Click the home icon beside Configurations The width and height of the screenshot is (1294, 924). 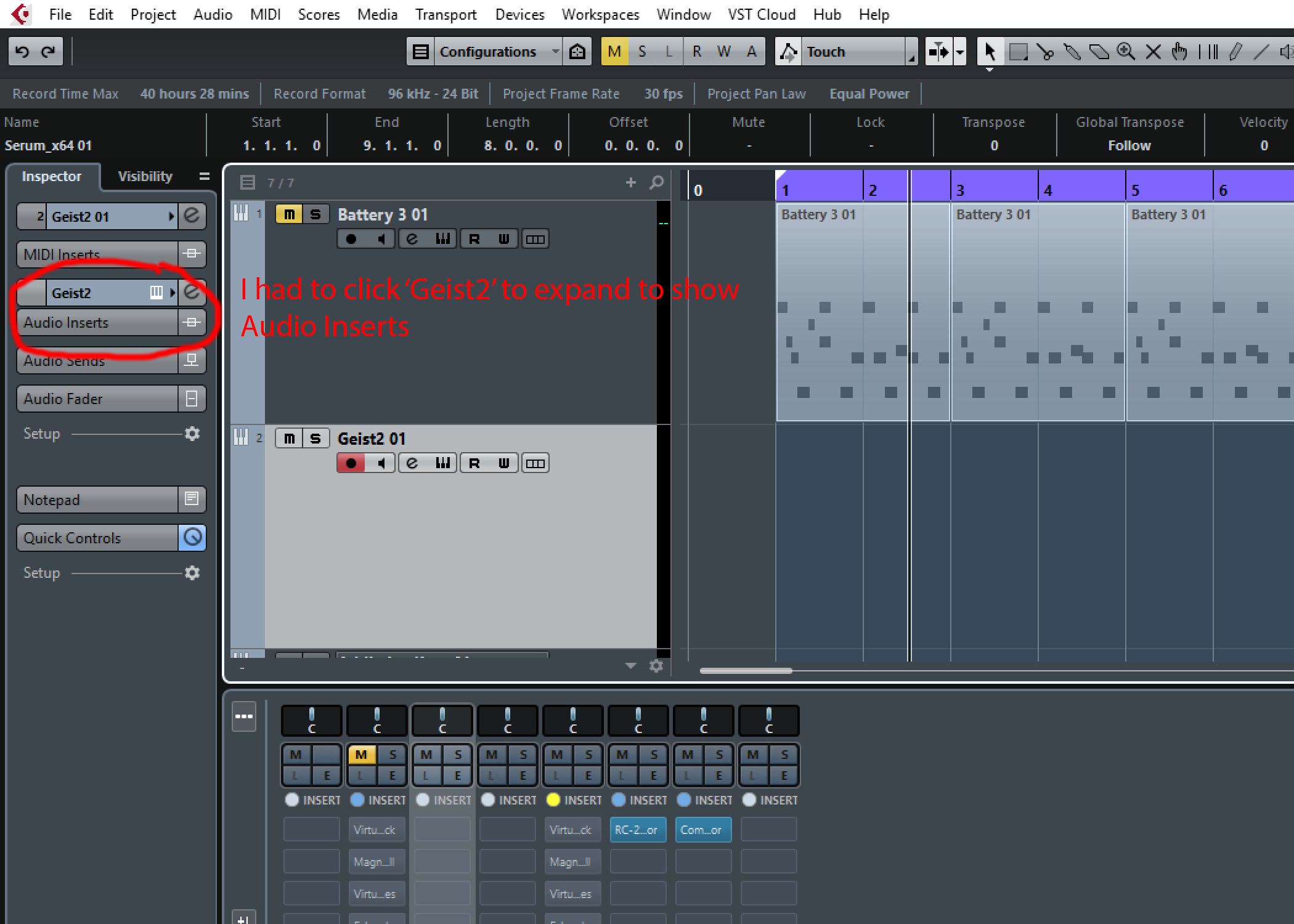point(577,52)
